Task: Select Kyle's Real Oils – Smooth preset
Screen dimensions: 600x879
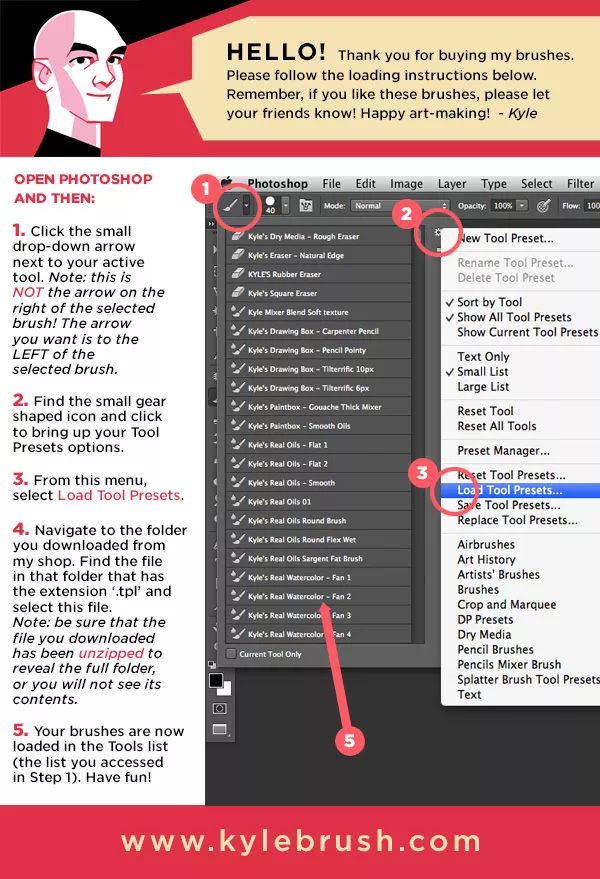Action: click(319, 483)
